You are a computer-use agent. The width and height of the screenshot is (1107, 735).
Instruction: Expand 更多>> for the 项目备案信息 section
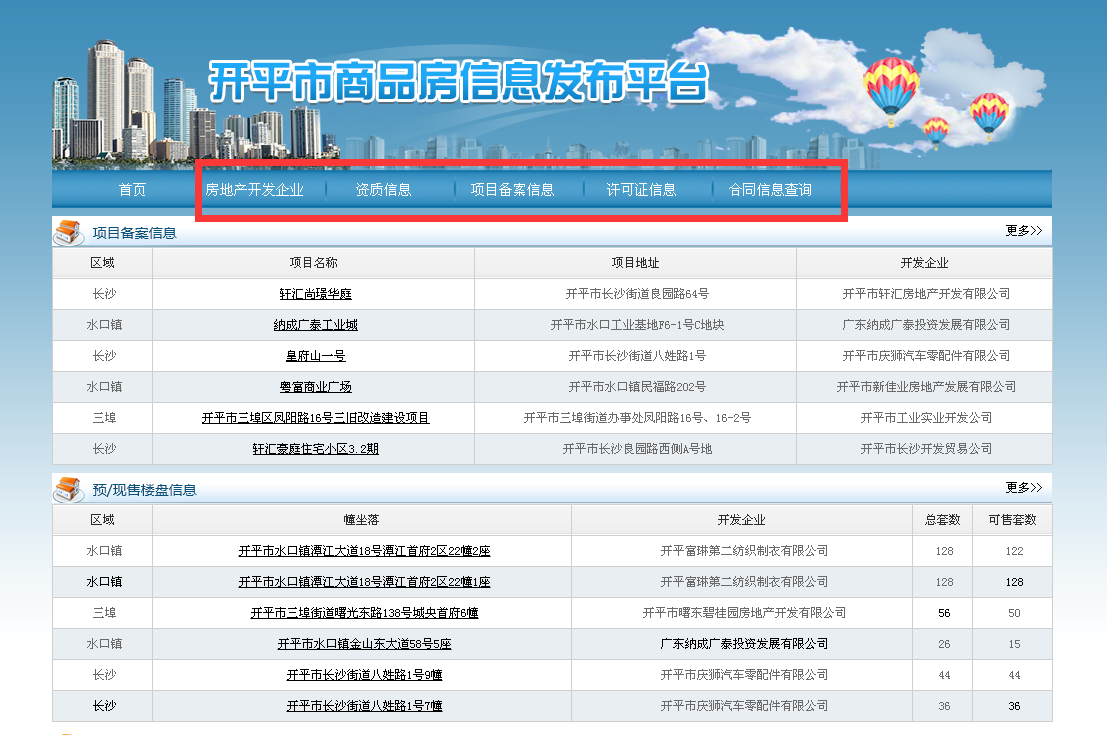(x=1023, y=231)
